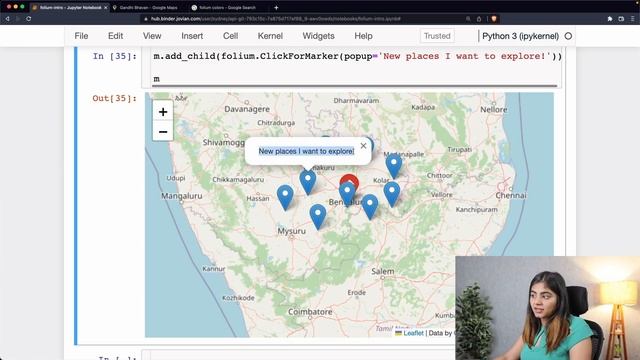Click the blue marker just below Madanapalle
The height and width of the screenshot is (360, 640).
pyautogui.click(x=394, y=165)
